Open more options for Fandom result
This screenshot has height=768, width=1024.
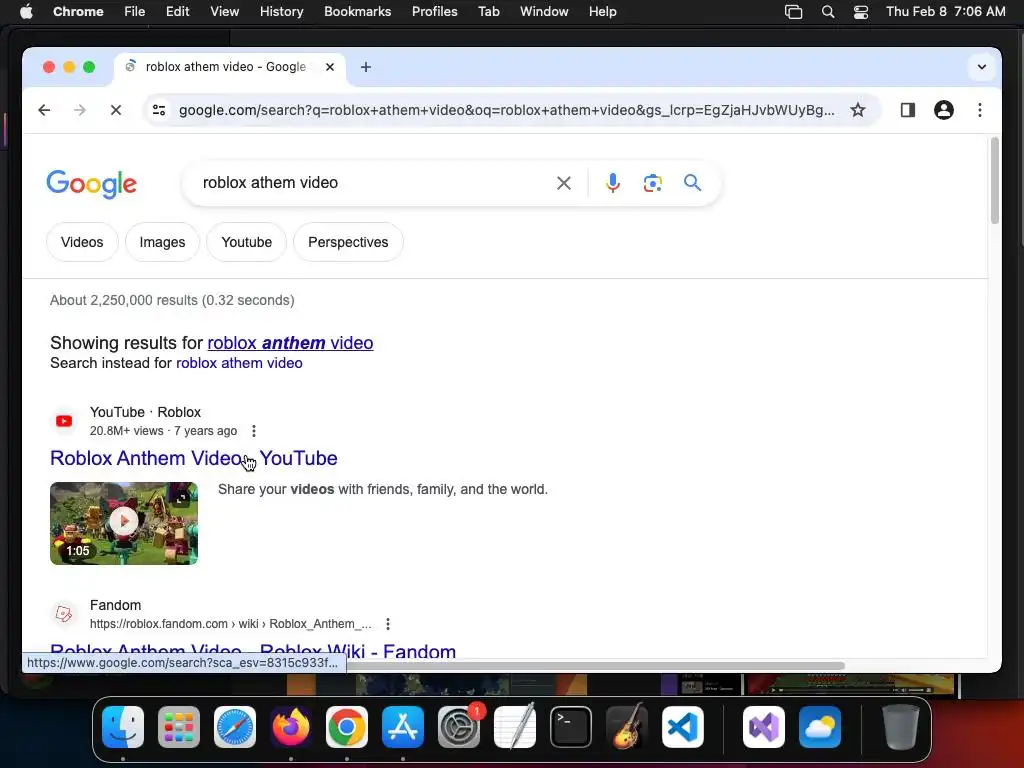388,624
